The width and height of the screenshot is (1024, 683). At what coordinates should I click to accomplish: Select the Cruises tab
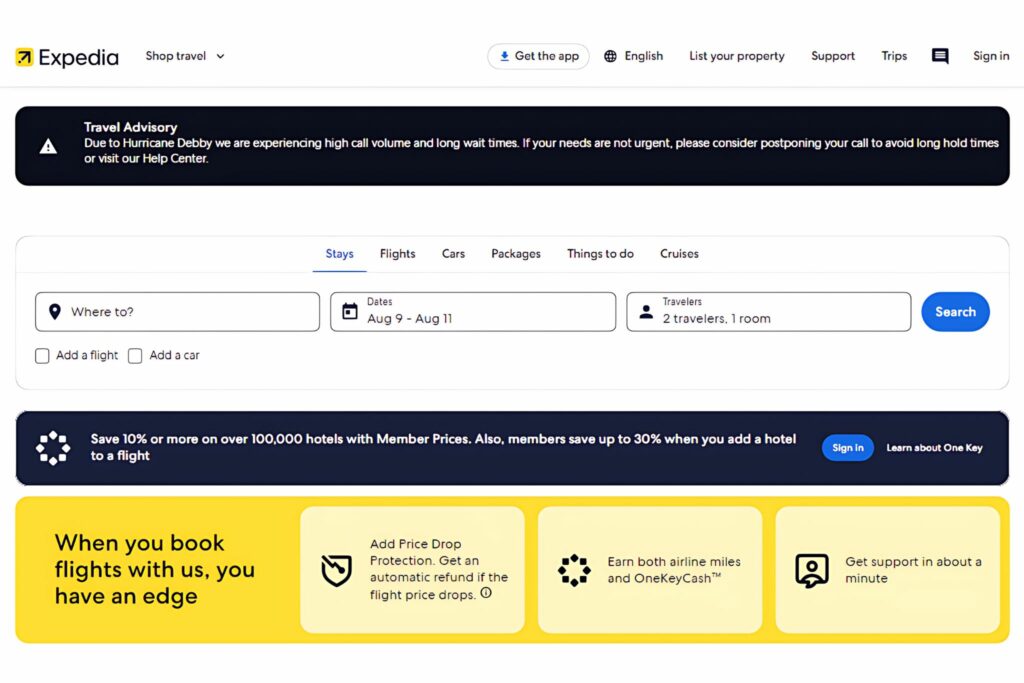(x=679, y=254)
